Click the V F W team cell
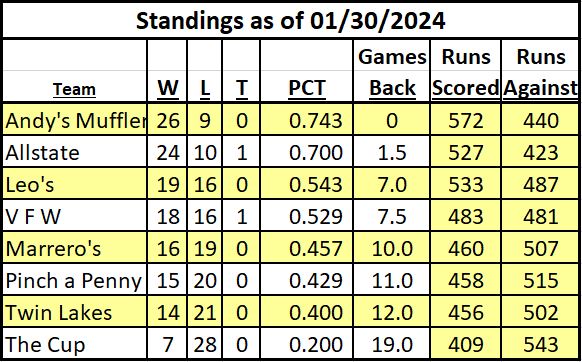 click(x=75, y=215)
